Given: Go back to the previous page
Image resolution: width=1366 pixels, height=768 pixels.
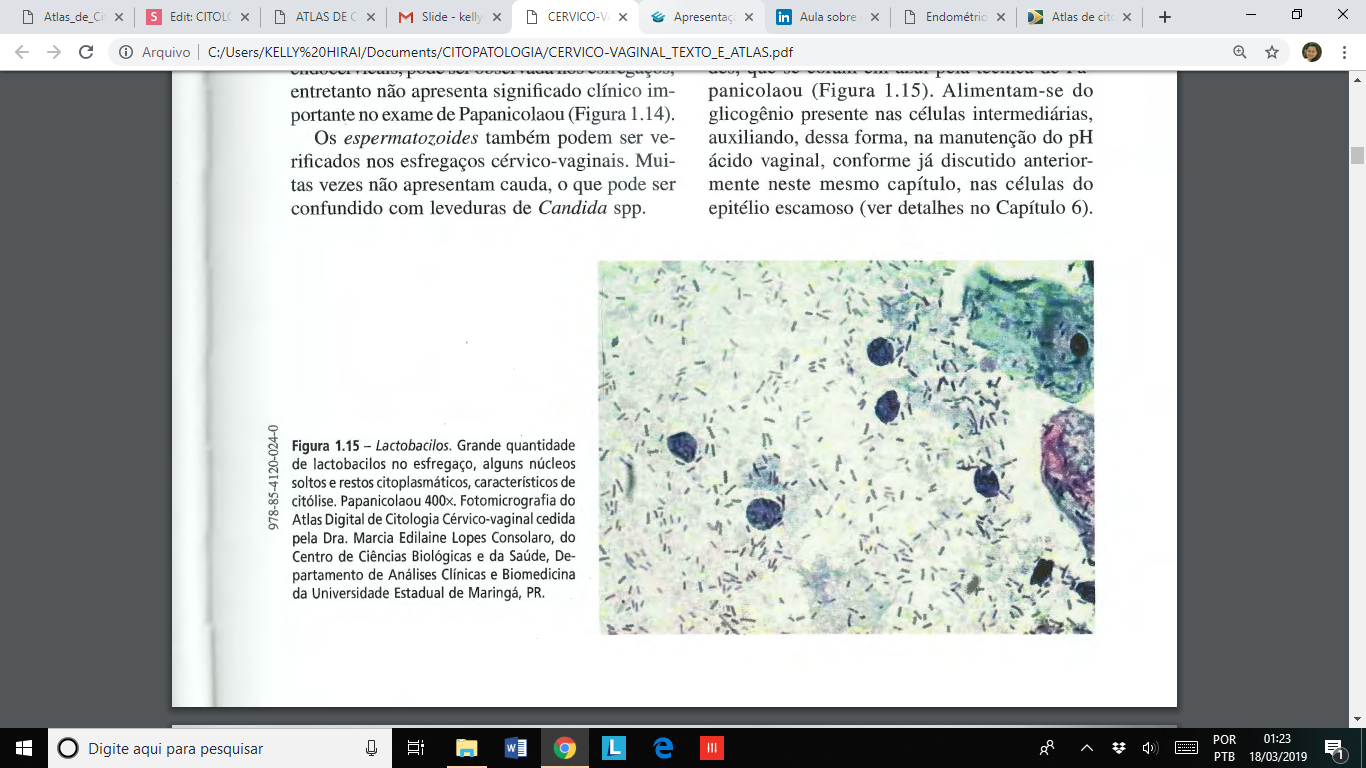Looking at the screenshot, I should click(22, 52).
